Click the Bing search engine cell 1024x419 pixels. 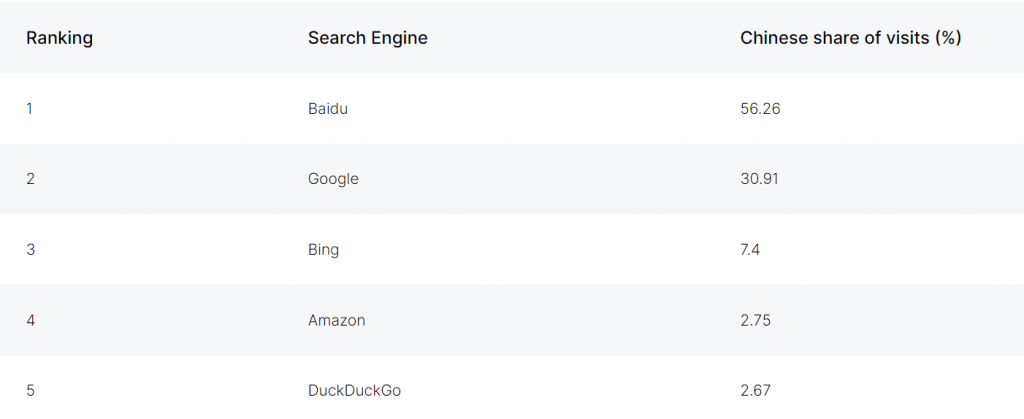[323, 250]
